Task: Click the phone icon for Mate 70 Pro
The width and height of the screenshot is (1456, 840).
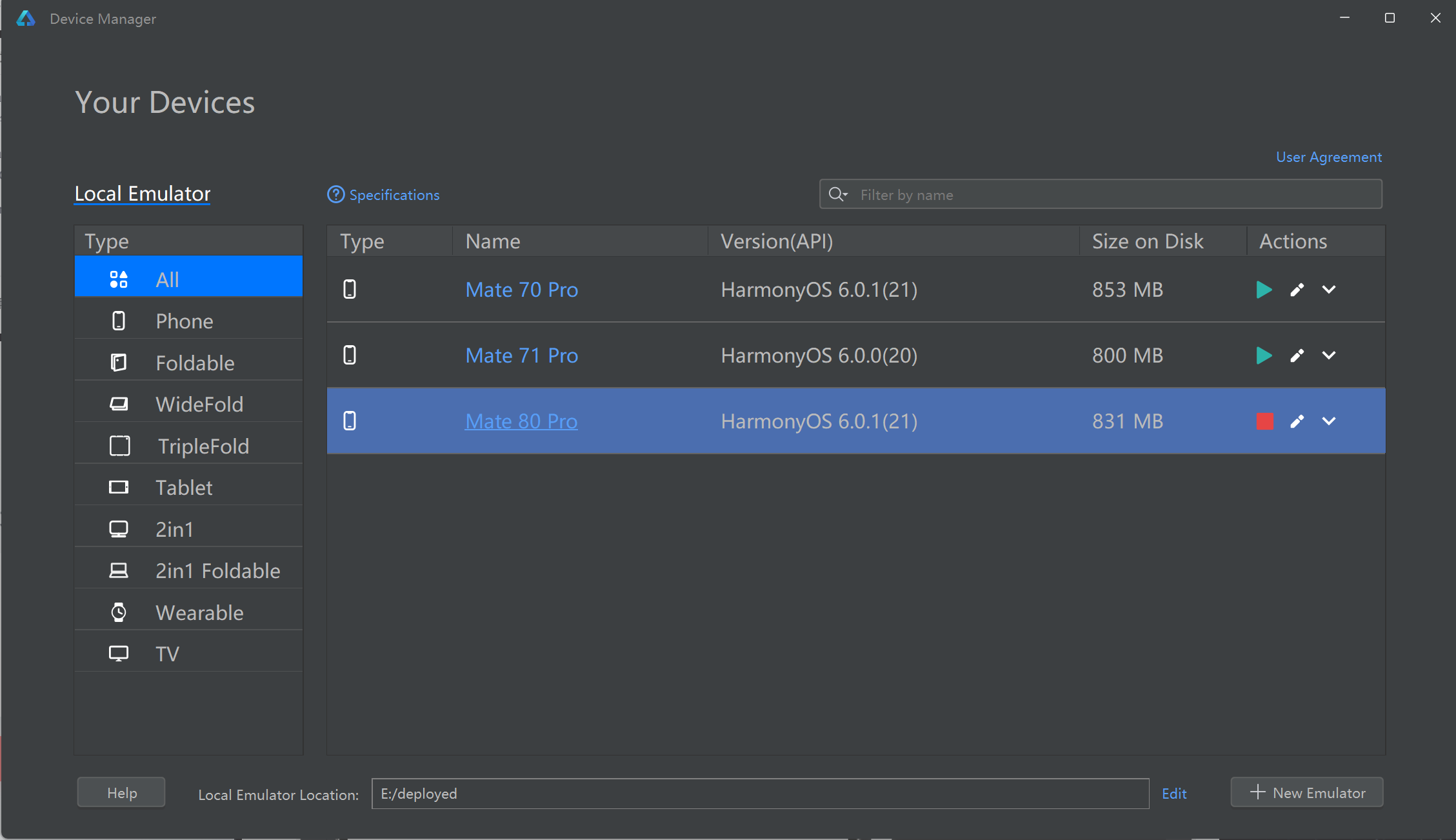Action: click(350, 290)
